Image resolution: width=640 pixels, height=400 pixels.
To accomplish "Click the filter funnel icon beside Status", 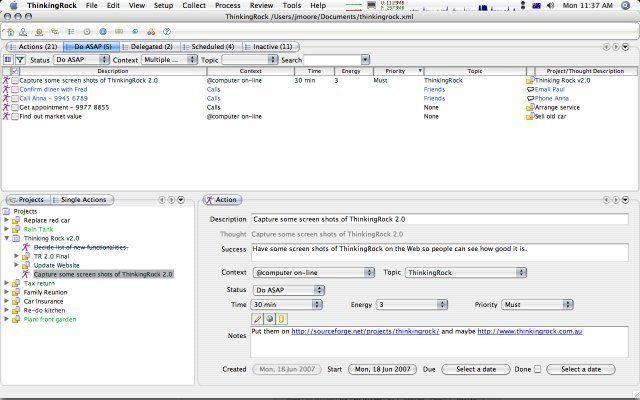I will [20, 60].
